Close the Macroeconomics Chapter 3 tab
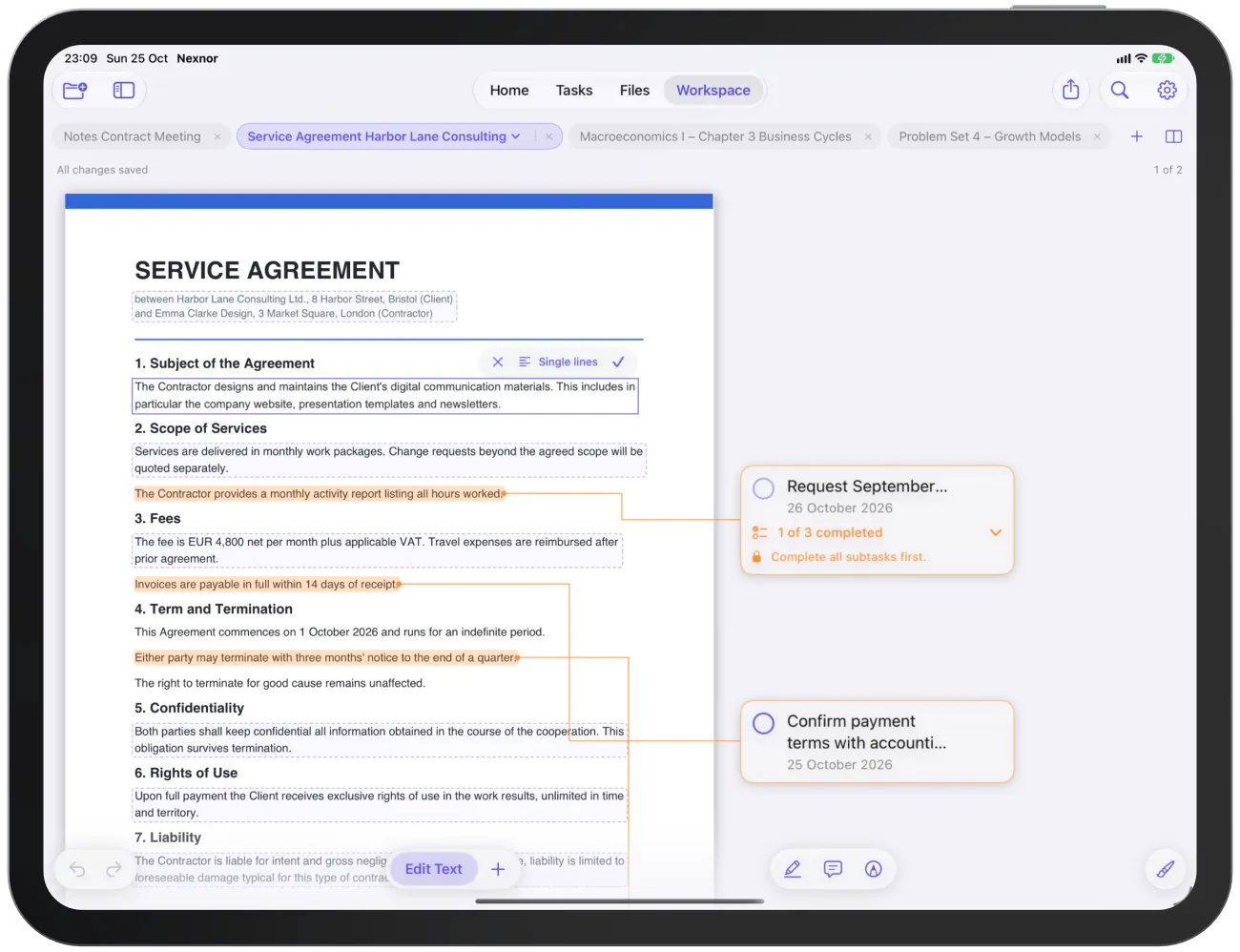 868,136
